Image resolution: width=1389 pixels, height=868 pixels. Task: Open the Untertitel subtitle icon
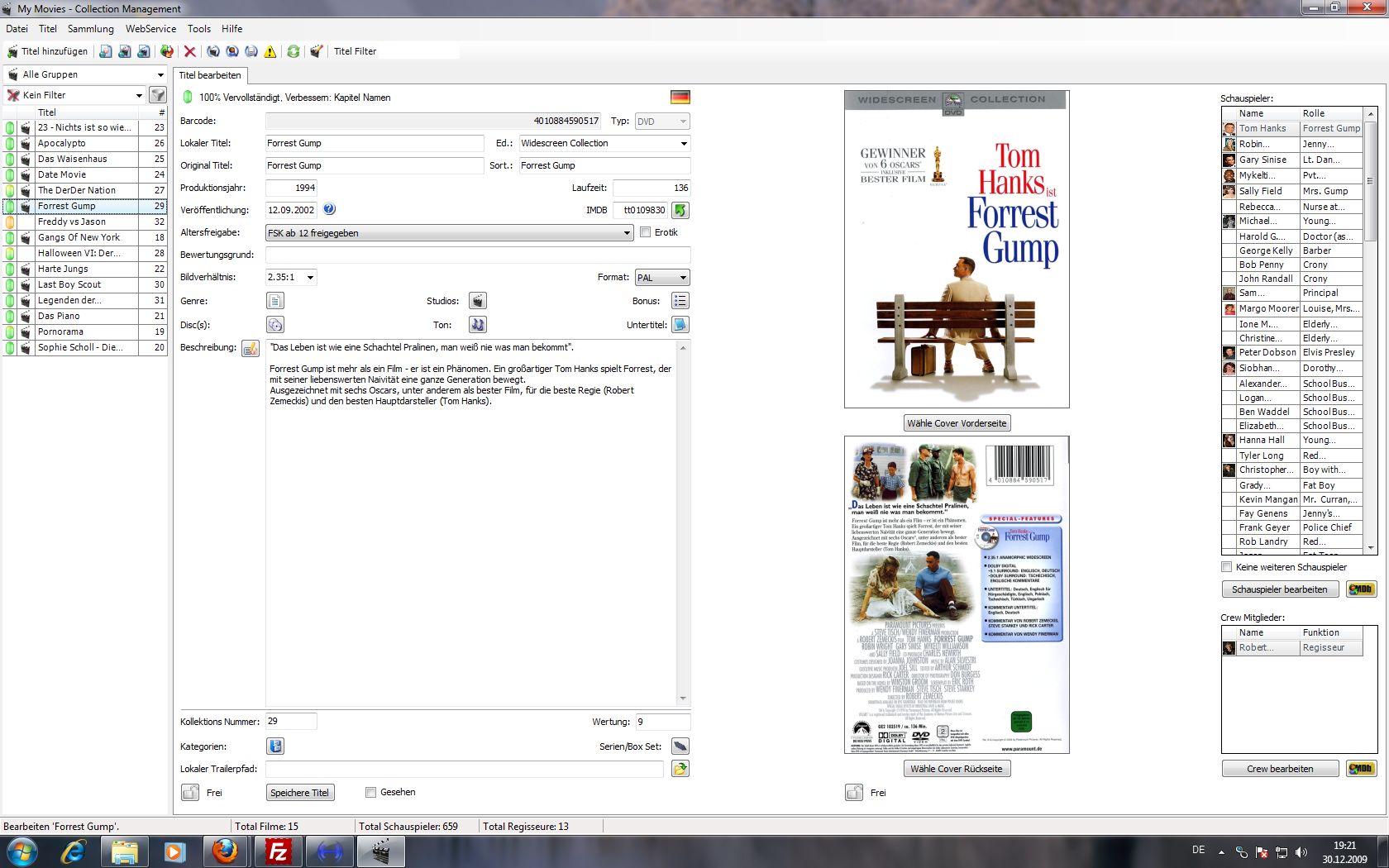click(680, 325)
